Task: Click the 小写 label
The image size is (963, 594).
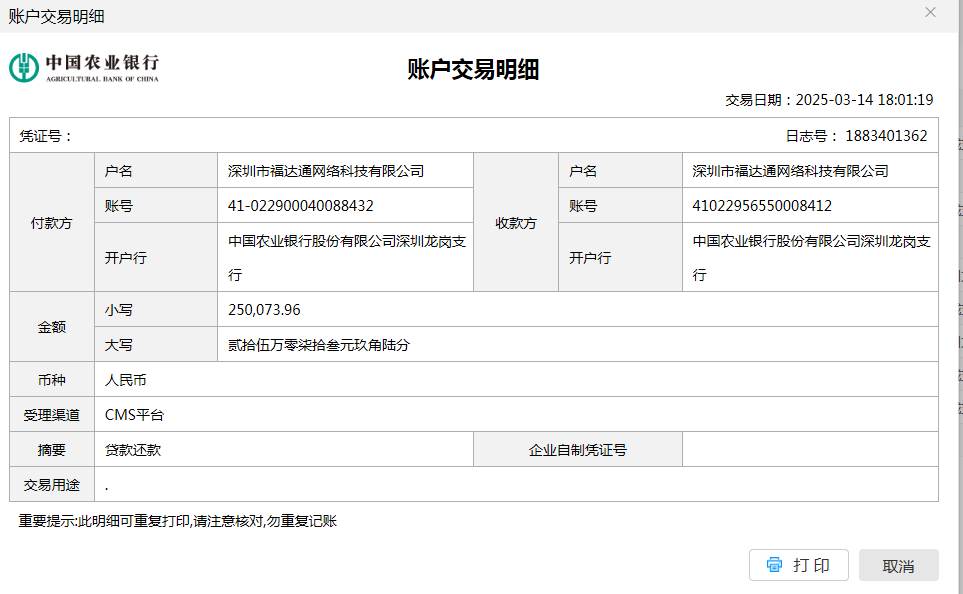Action: [x=119, y=310]
